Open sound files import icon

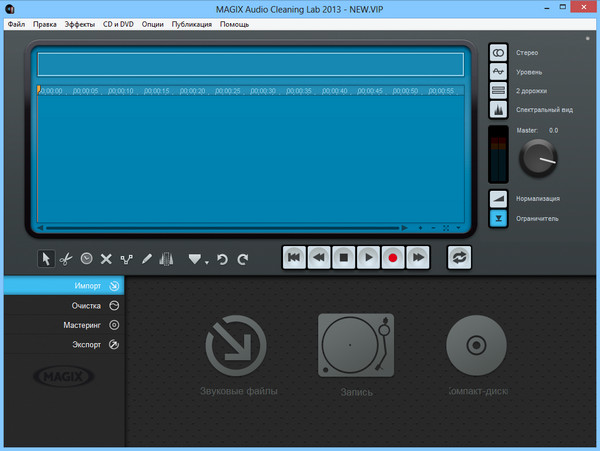(x=235, y=345)
